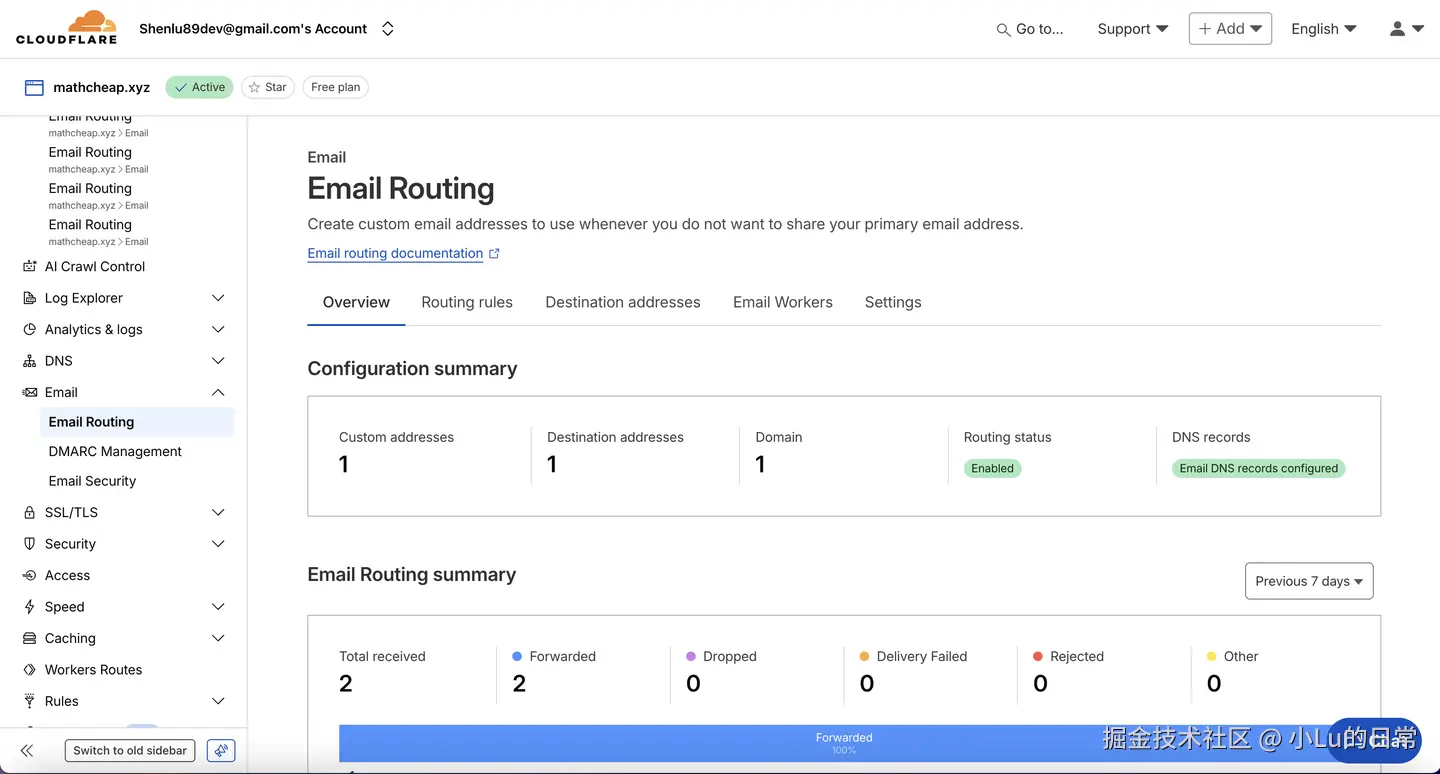Image resolution: width=1440 pixels, height=774 pixels.
Task: Click the Access sidebar icon
Action: pos(30,575)
